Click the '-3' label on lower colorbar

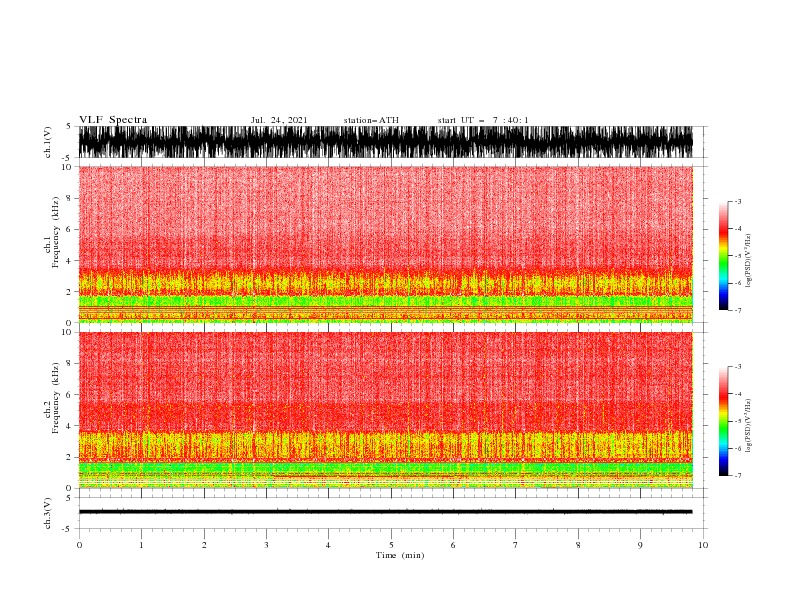737,367
